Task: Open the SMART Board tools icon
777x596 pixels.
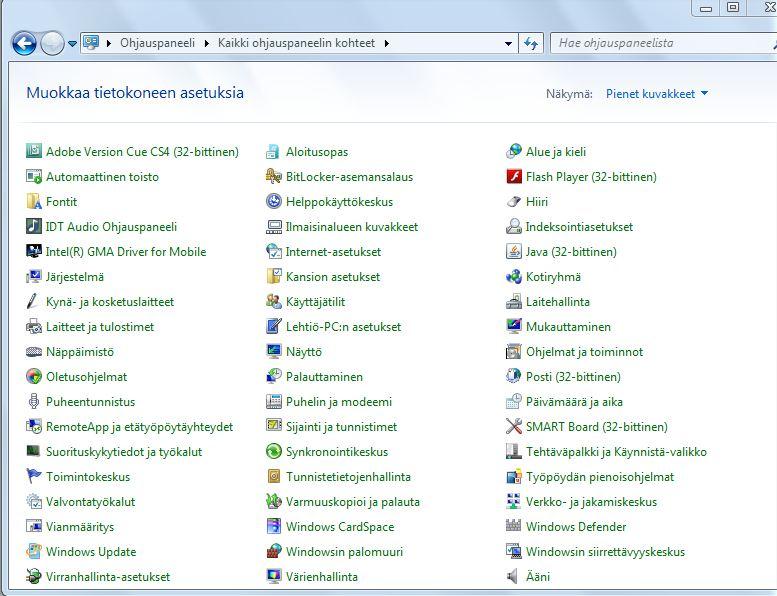Action: click(514, 426)
